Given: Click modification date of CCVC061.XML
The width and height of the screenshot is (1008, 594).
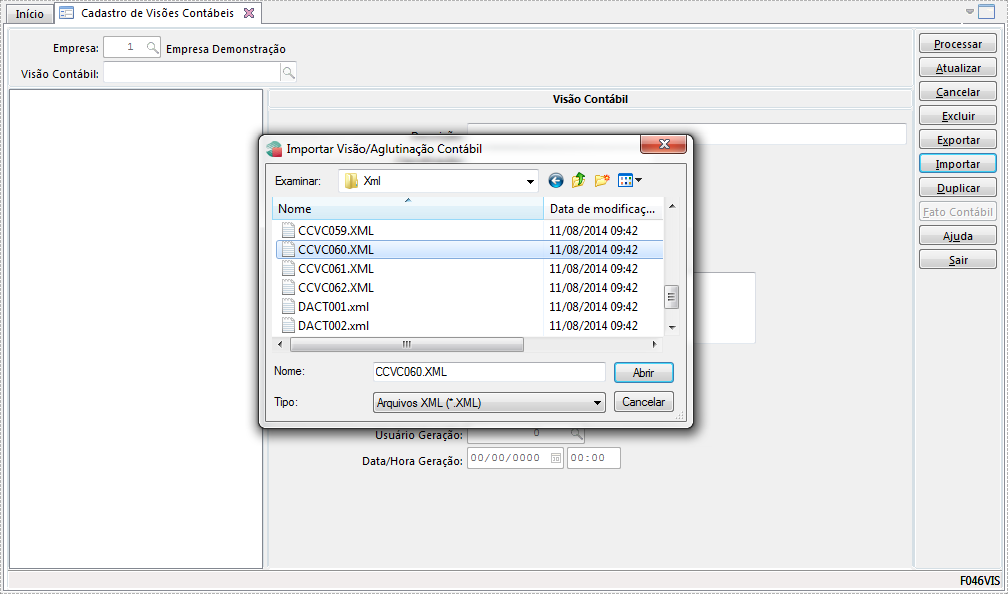Looking at the screenshot, I should (593, 269).
